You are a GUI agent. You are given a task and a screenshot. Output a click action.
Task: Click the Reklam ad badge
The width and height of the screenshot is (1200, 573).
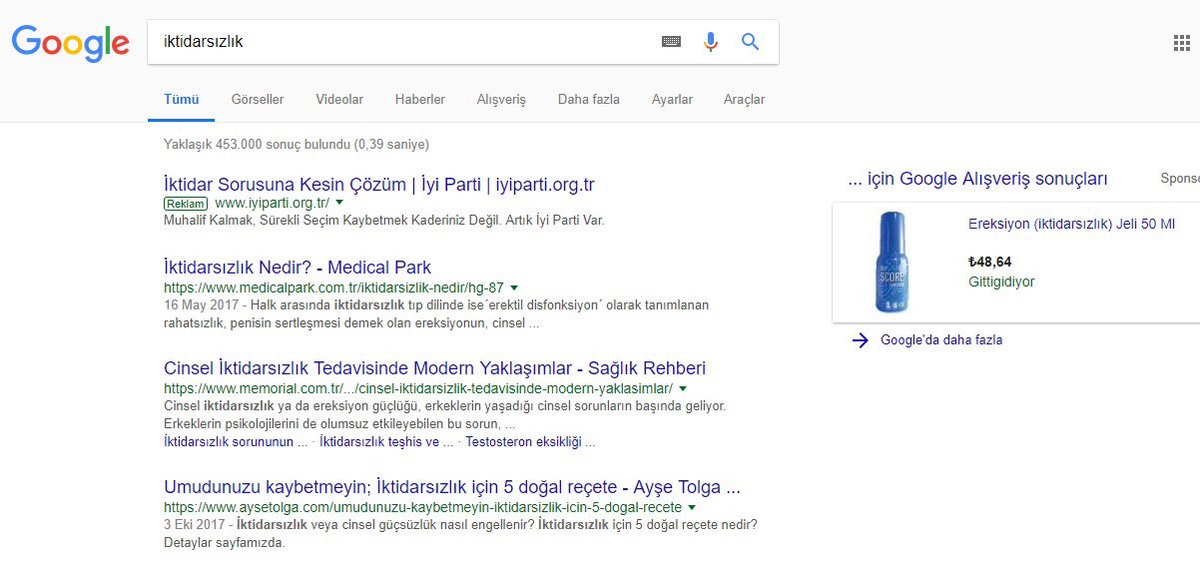point(186,203)
